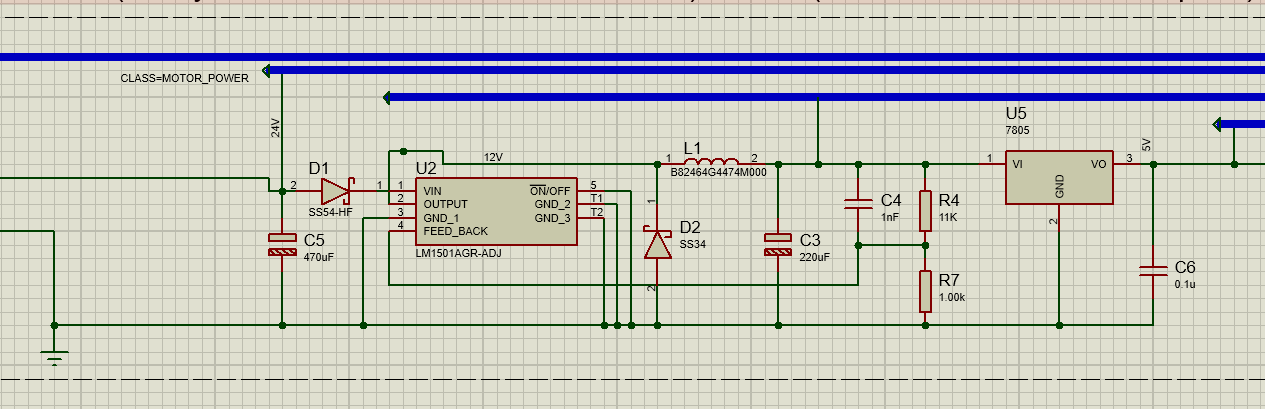Click the B82464G4474M000 part label
Viewport: 1265px width, 409px height.
point(718,172)
